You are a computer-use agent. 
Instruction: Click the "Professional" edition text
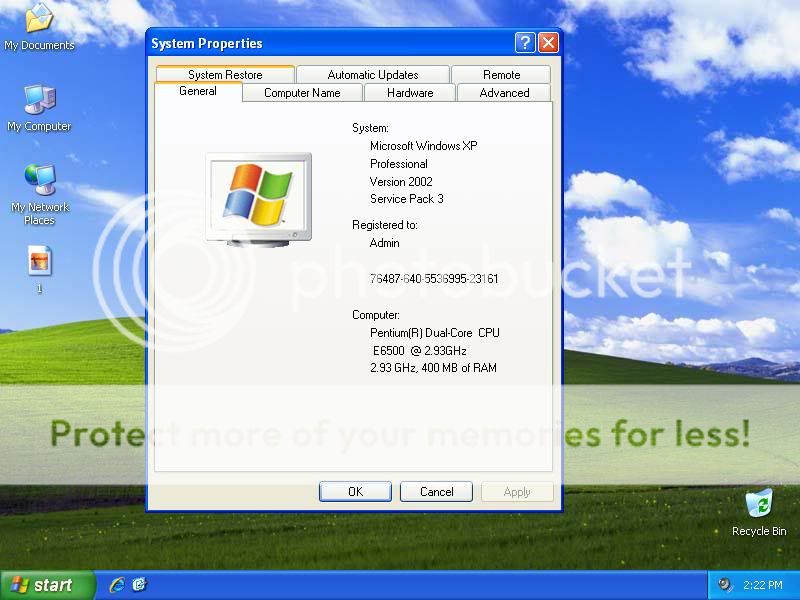(399, 164)
